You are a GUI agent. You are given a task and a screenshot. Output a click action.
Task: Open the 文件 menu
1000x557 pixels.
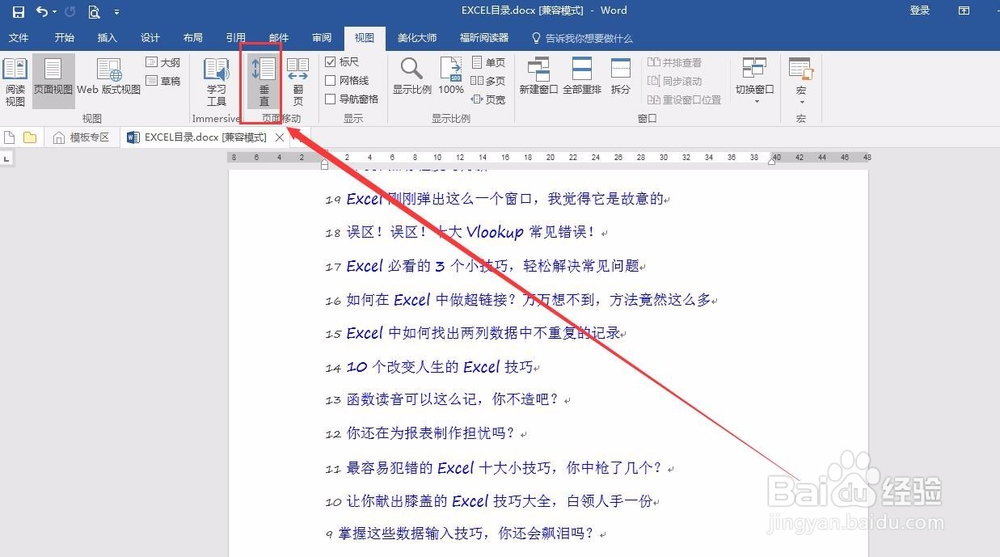click(x=18, y=38)
